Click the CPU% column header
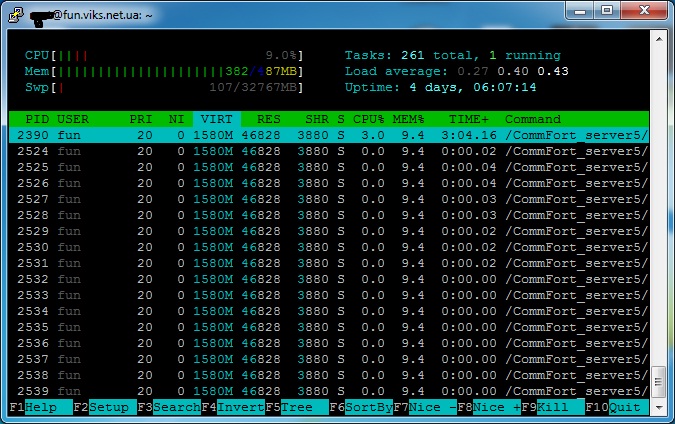This screenshot has height=424, width=675. (368, 119)
